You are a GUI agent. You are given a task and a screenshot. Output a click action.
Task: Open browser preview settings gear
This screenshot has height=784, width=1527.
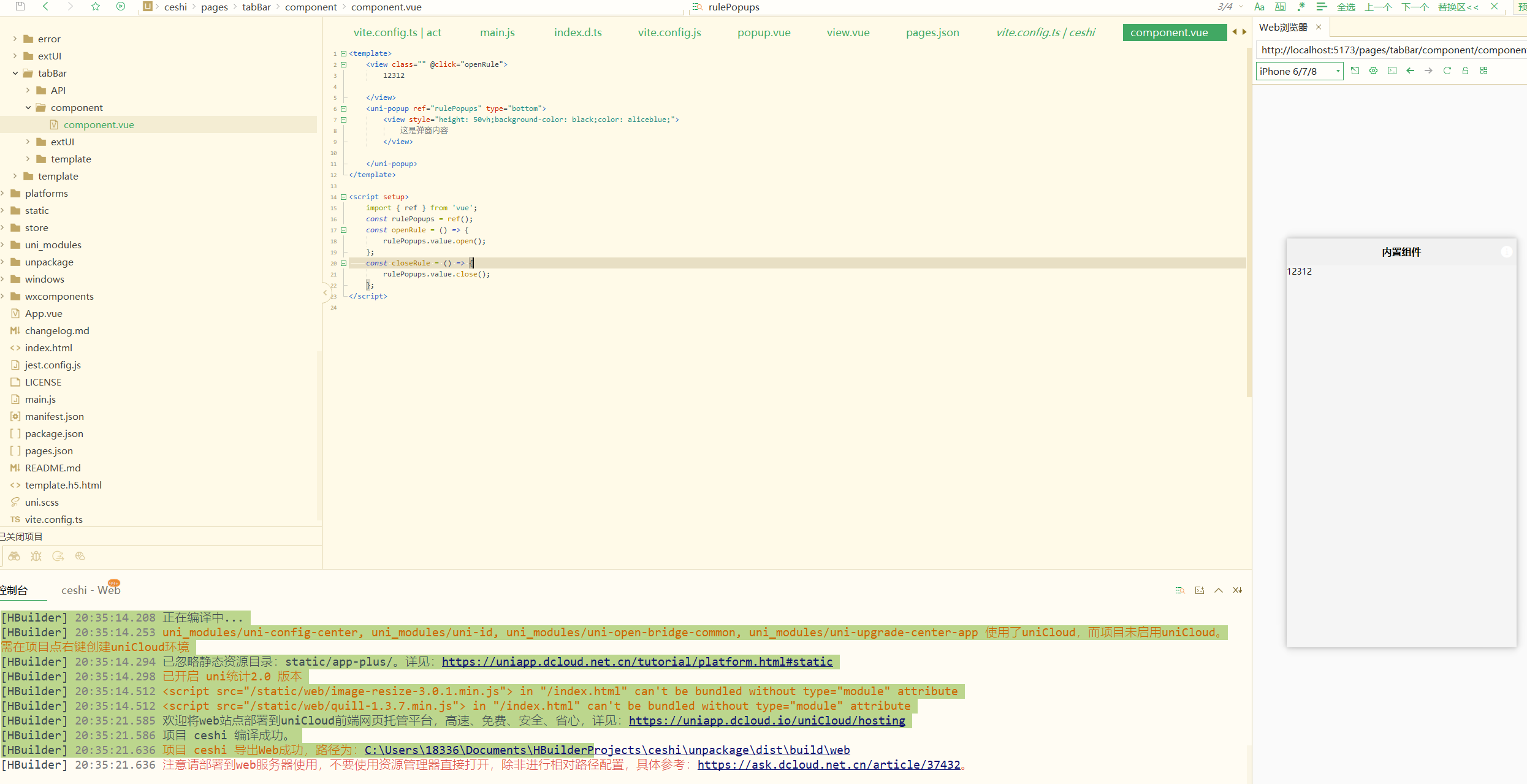1373,71
